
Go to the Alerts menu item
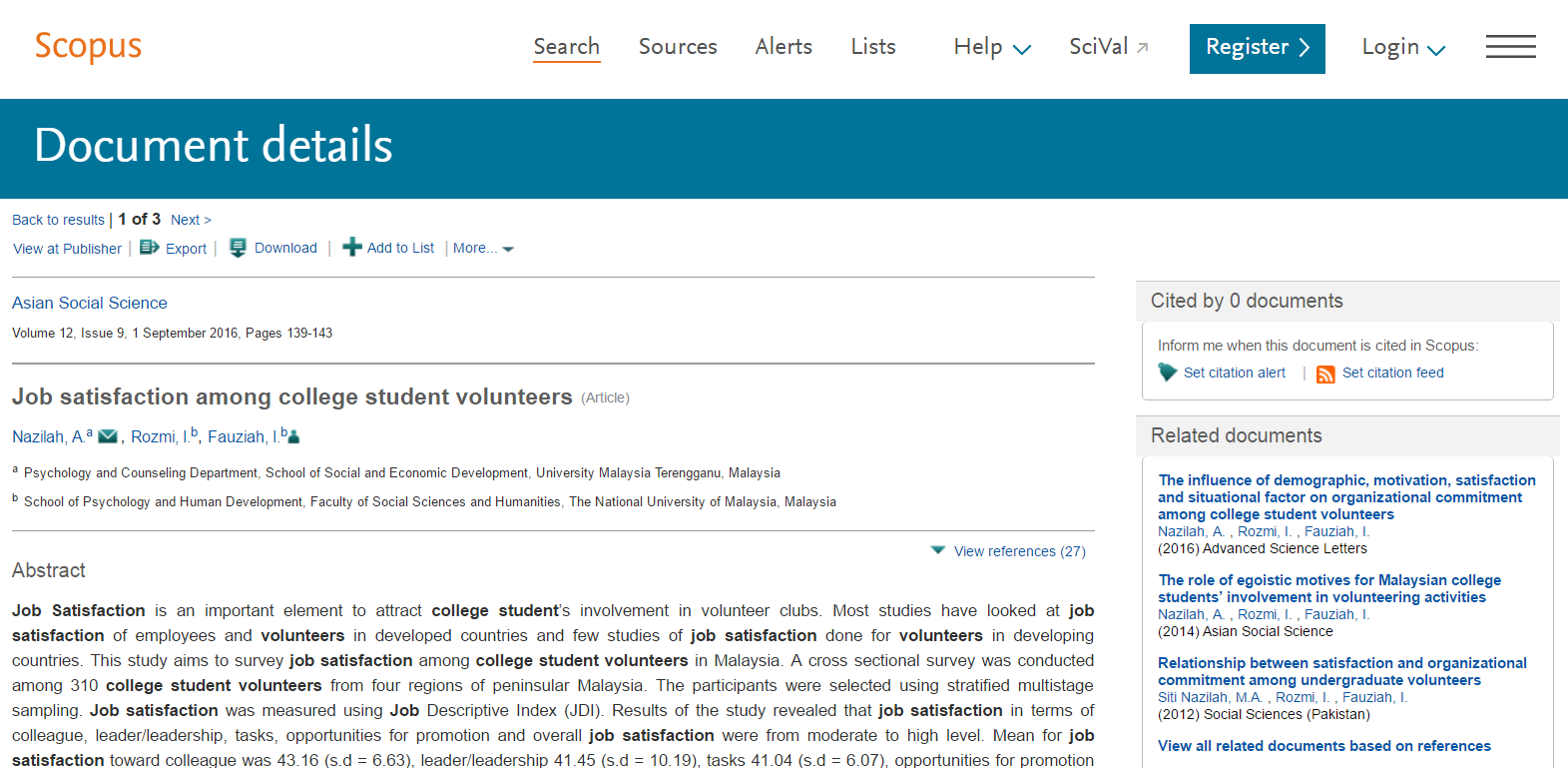coord(784,47)
